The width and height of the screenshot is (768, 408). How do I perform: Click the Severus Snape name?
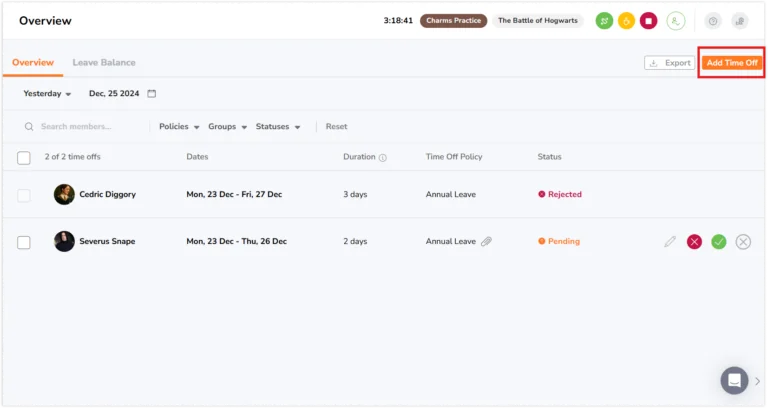107,241
